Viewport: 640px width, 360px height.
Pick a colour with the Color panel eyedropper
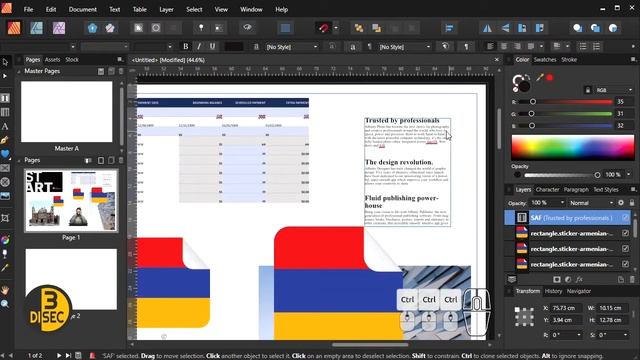pos(540,78)
